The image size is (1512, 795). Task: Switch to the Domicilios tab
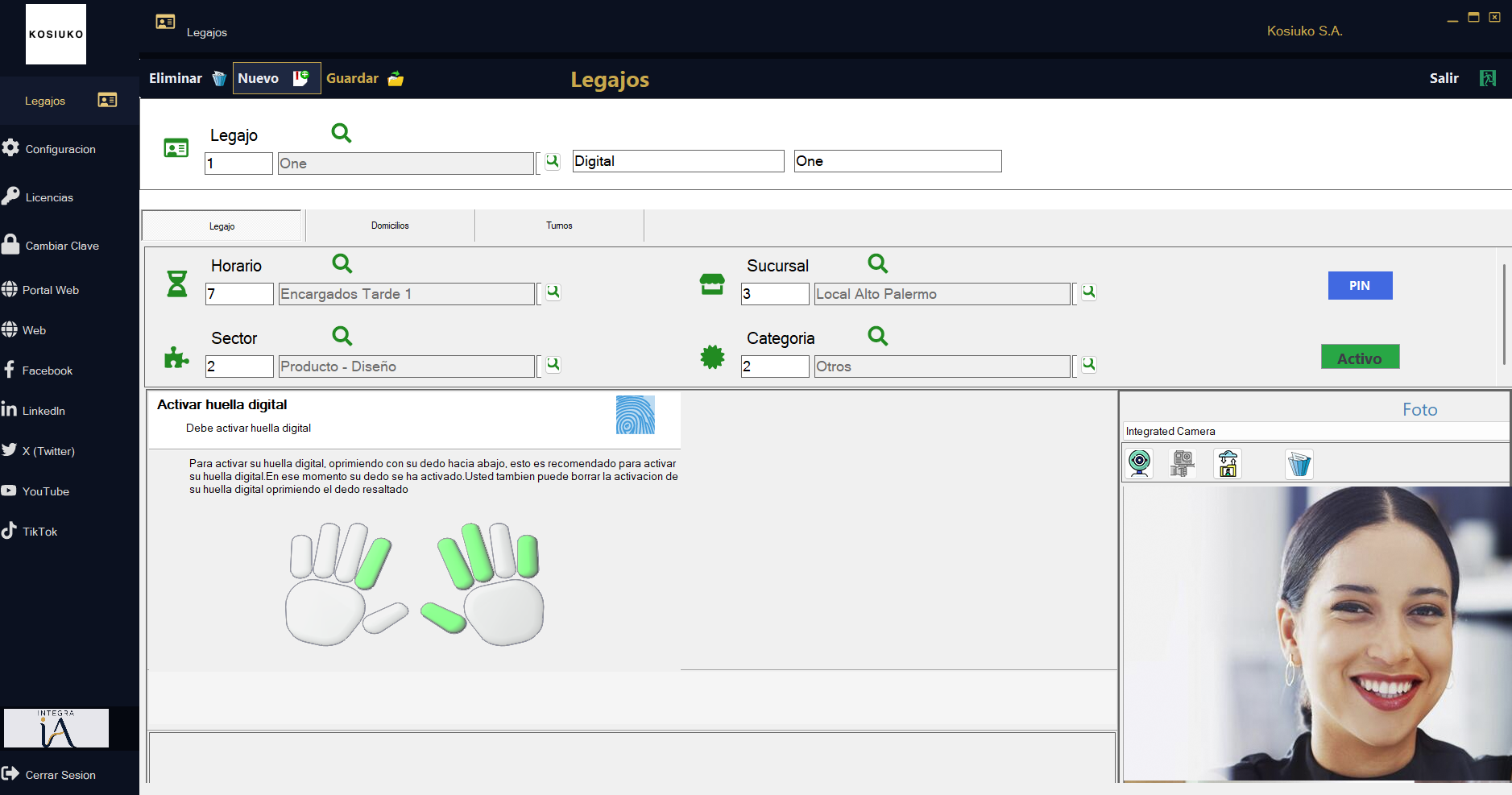click(x=390, y=226)
